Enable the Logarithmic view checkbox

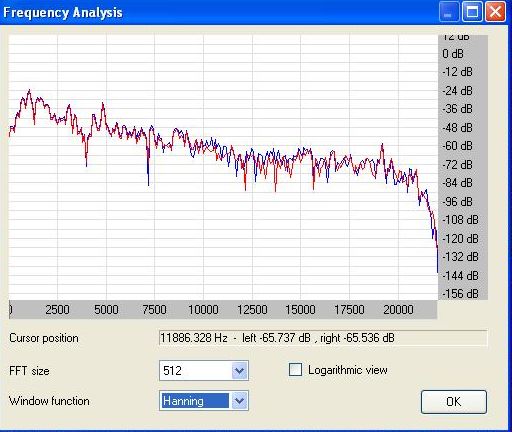tap(295, 370)
